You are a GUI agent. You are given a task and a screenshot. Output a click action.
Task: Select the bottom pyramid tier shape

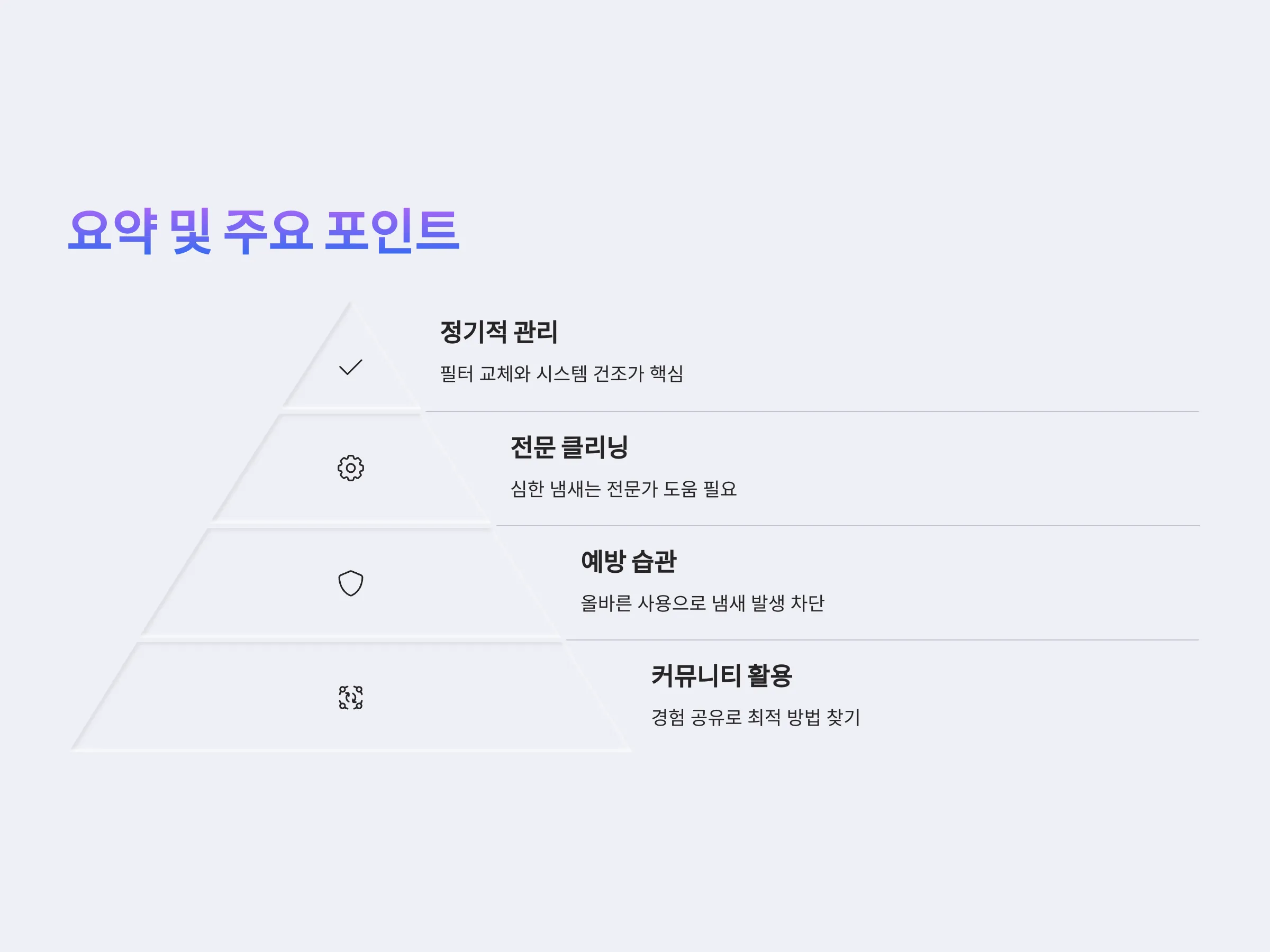click(x=351, y=697)
